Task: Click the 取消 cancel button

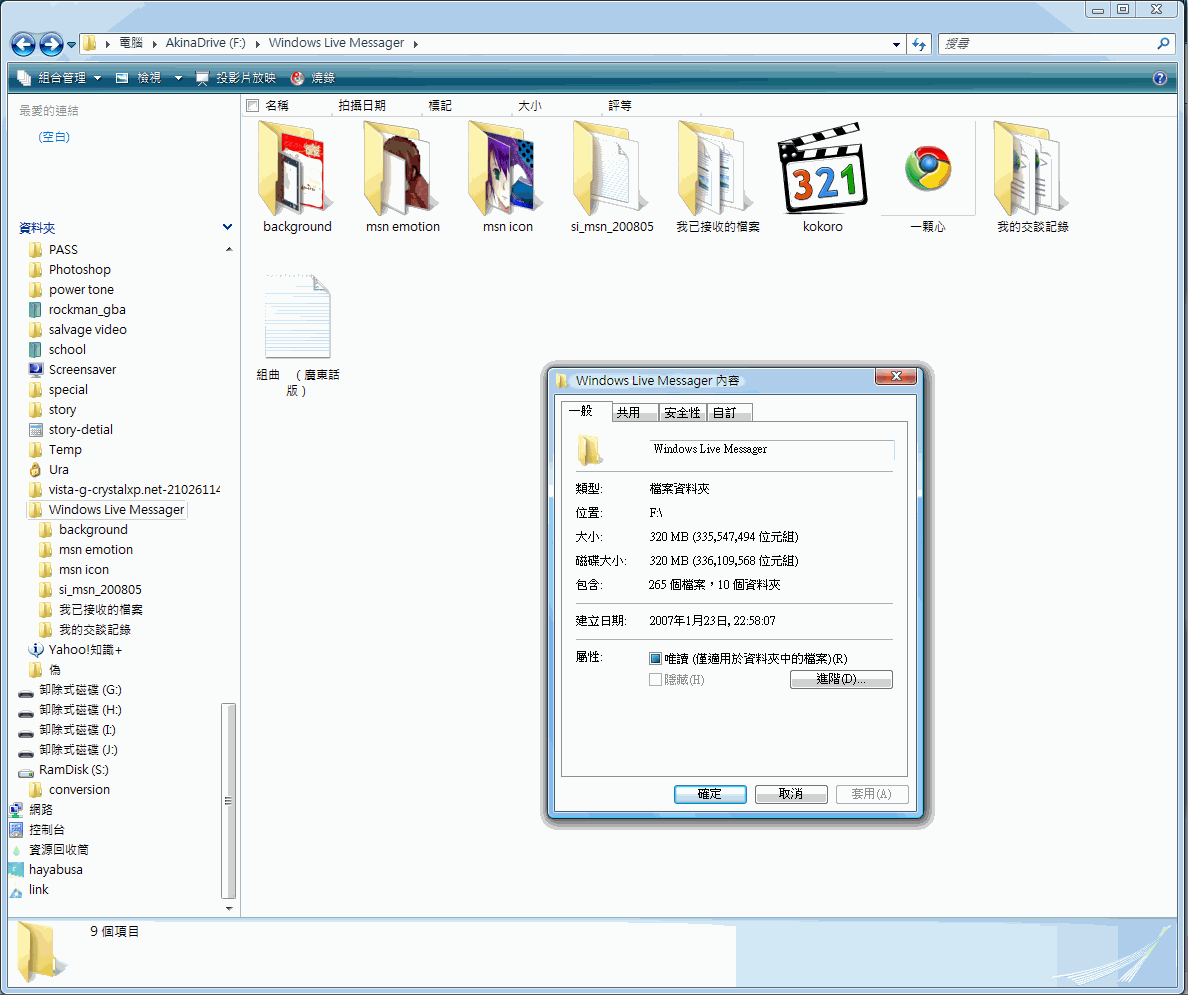Action: point(791,794)
